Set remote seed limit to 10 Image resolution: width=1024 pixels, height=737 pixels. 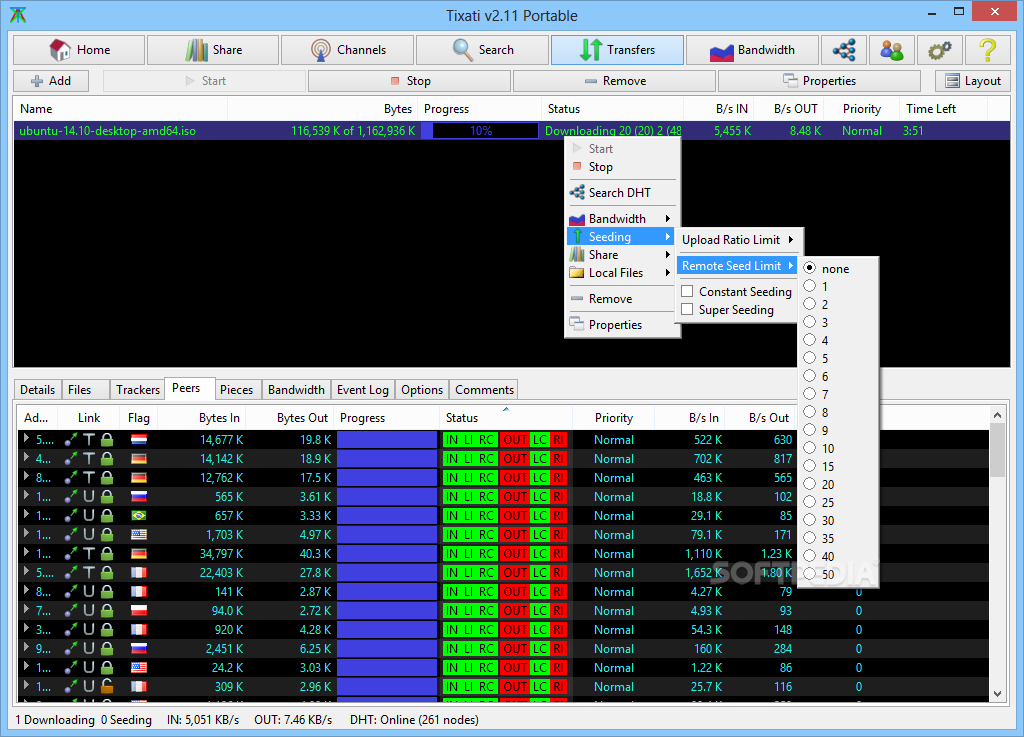(x=810, y=448)
